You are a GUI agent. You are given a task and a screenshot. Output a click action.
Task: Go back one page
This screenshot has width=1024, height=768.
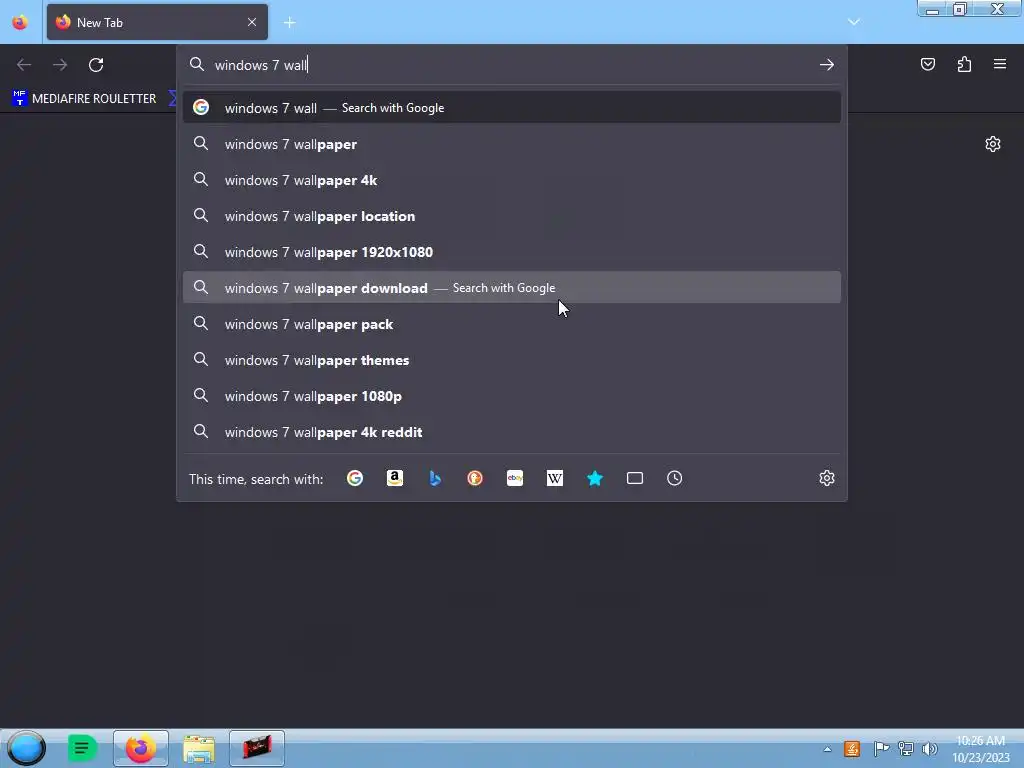24,65
